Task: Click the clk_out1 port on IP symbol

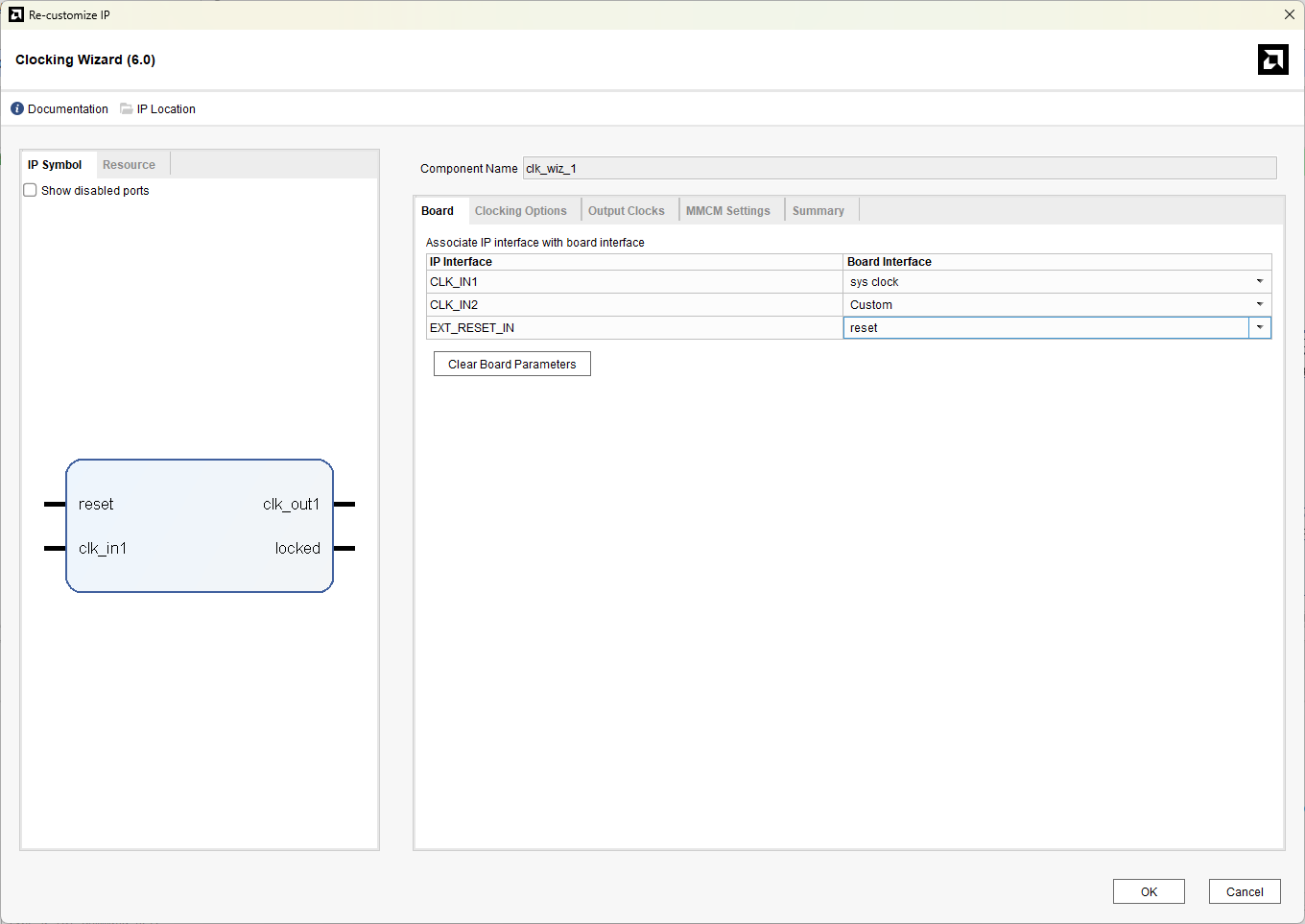Action: 291,505
